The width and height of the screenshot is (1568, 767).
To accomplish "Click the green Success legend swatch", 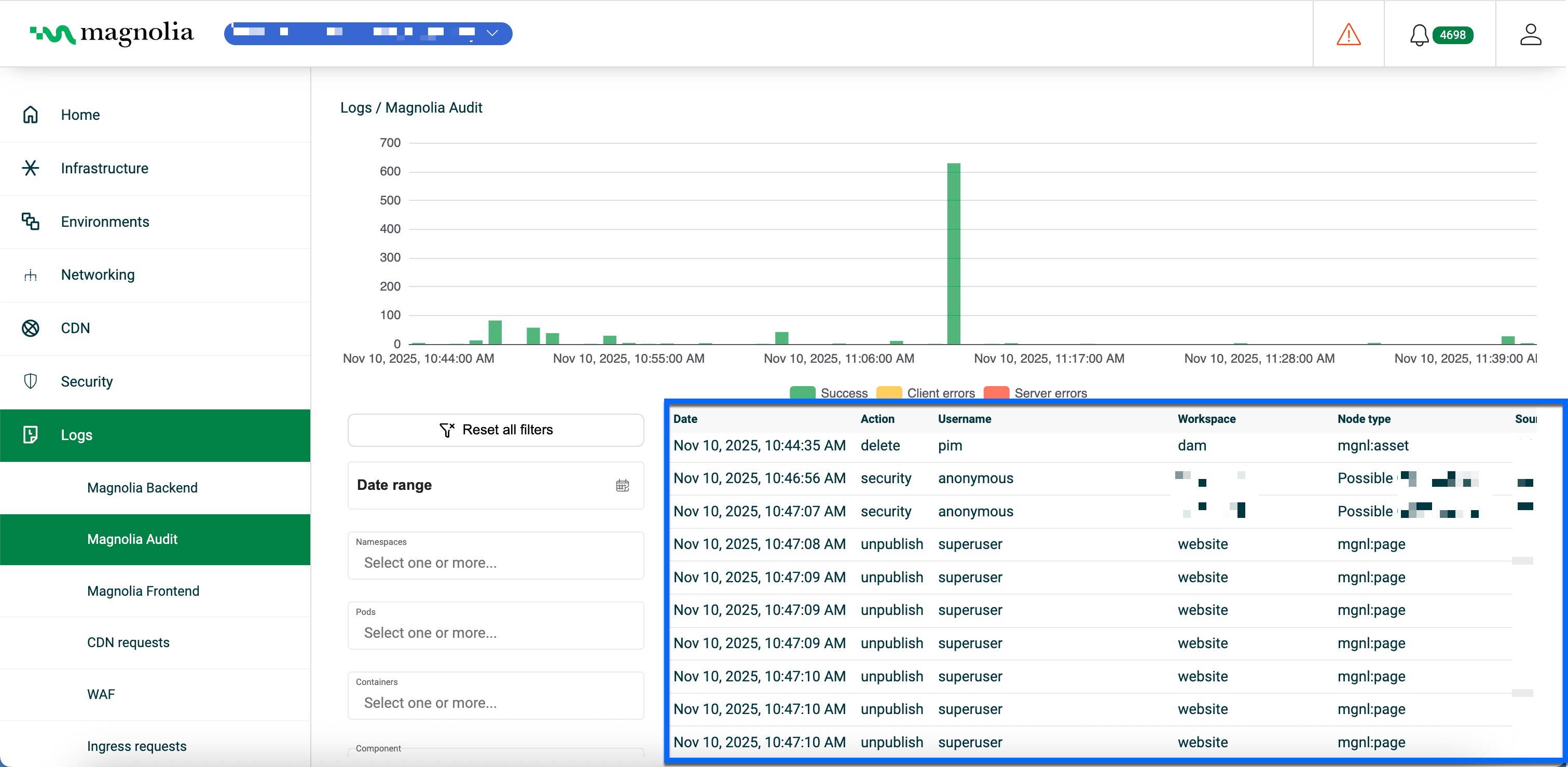I will (x=802, y=393).
